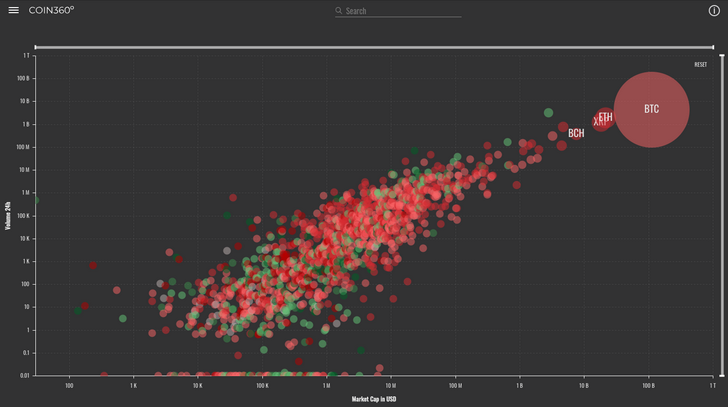This screenshot has width=728, height=407.
Task: Click the '100 M' x-axis tick label
Action: (455, 386)
